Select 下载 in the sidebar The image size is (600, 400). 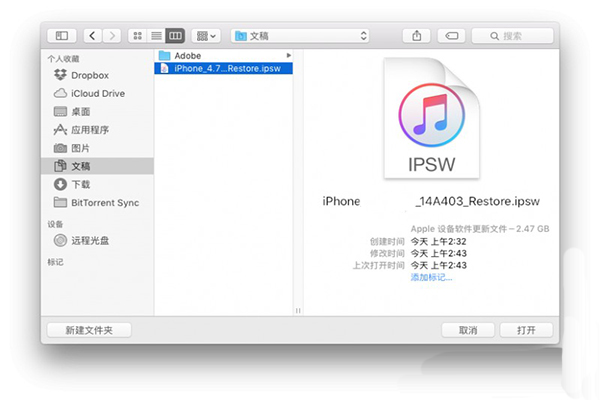coord(97,184)
